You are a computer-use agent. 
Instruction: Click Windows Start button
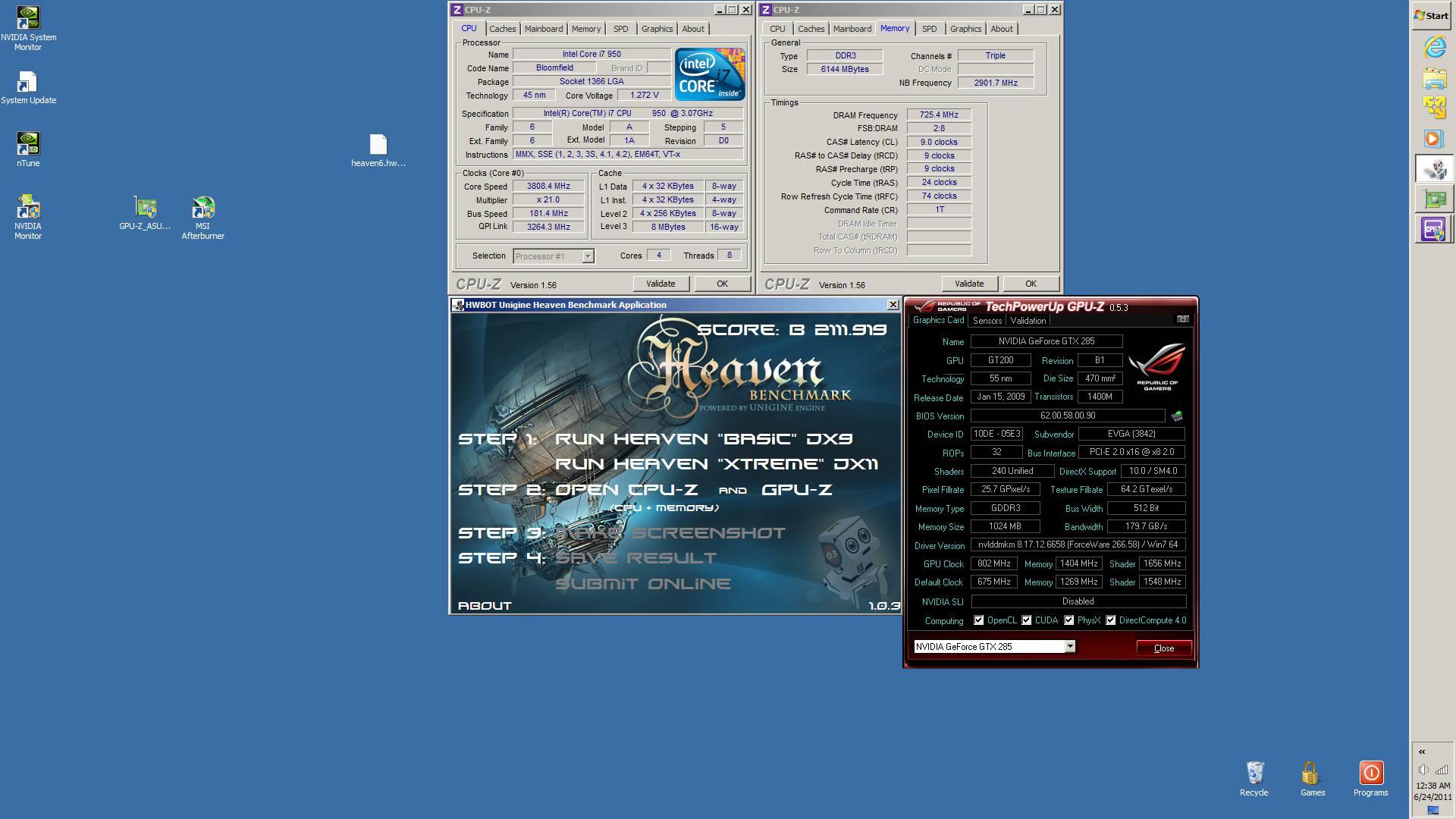tap(1432, 15)
